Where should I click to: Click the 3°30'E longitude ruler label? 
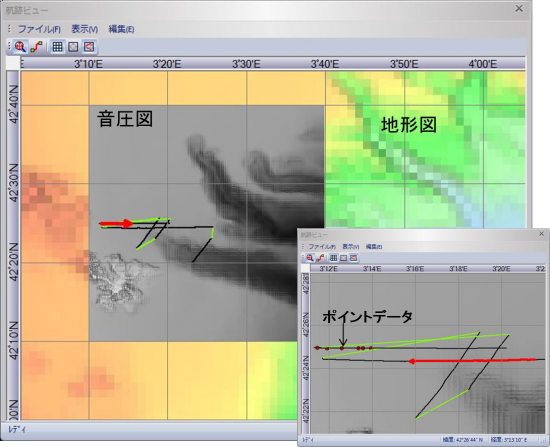click(x=246, y=64)
